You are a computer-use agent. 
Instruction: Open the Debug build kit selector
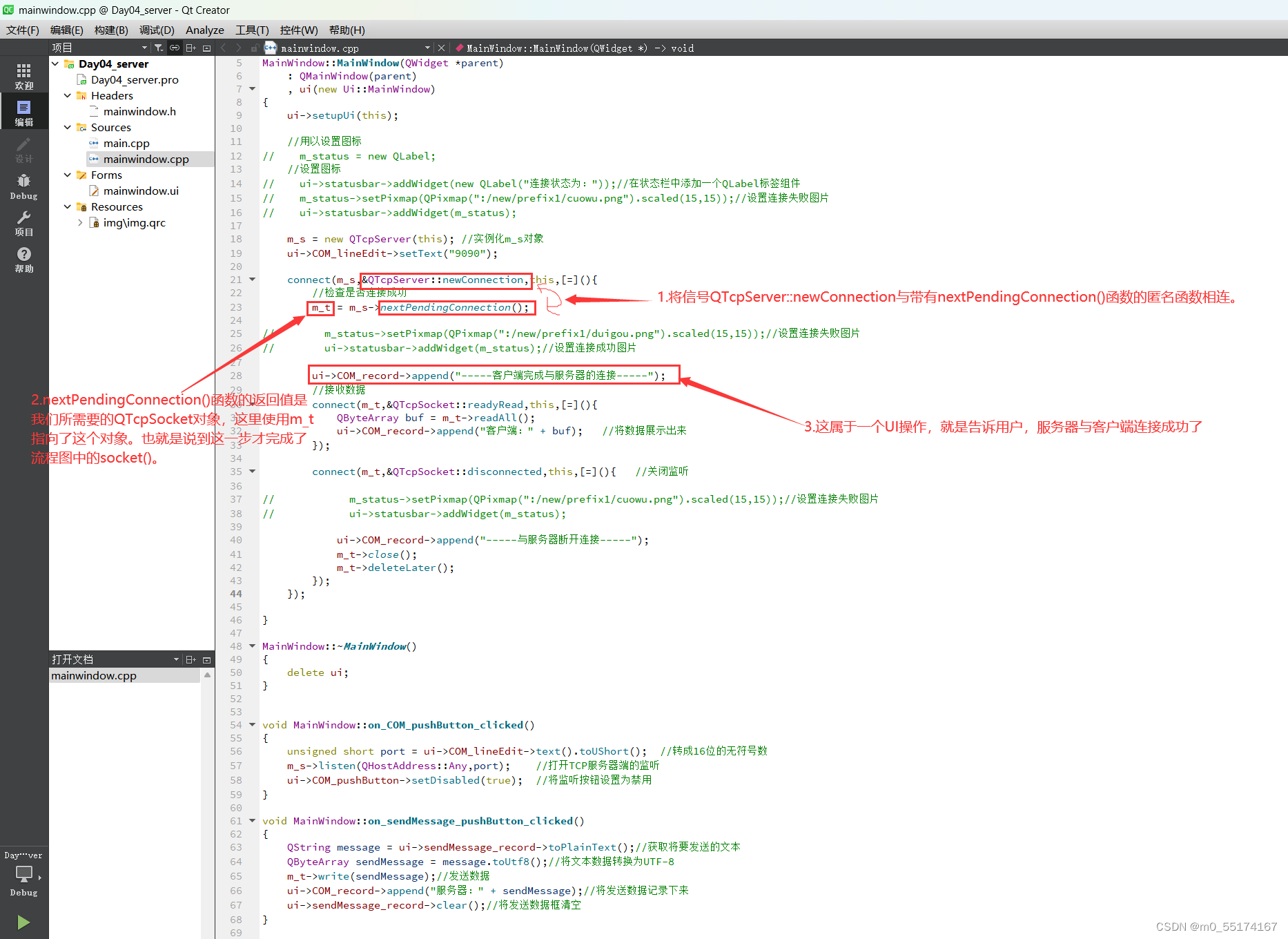(23, 874)
